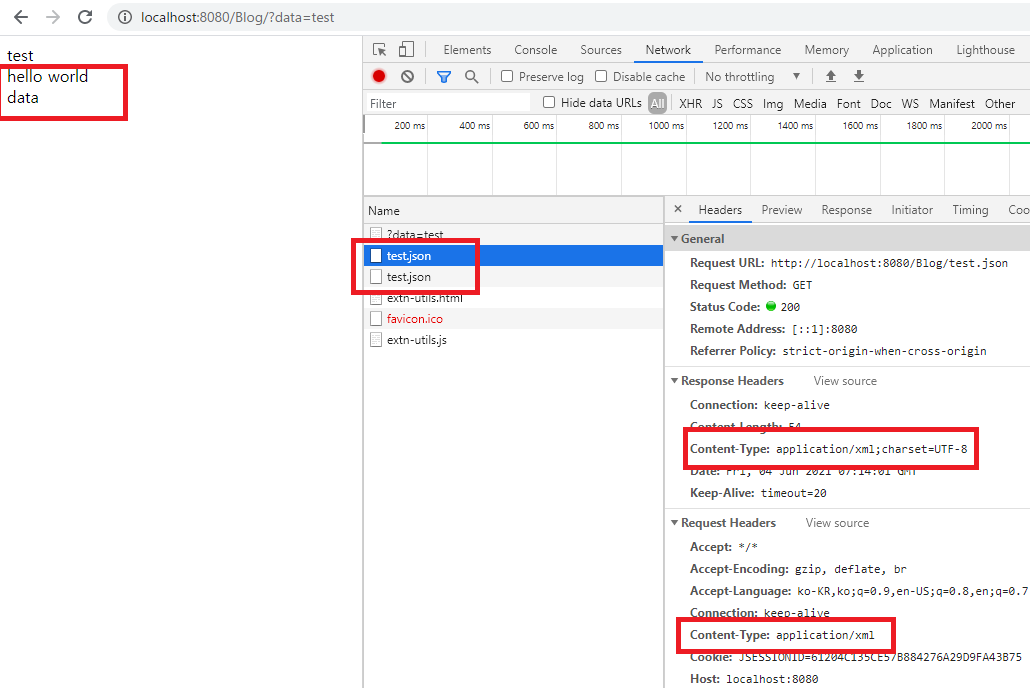Click the import HAR upload arrow
The image size is (1030, 688).
click(x=830, y=77)
